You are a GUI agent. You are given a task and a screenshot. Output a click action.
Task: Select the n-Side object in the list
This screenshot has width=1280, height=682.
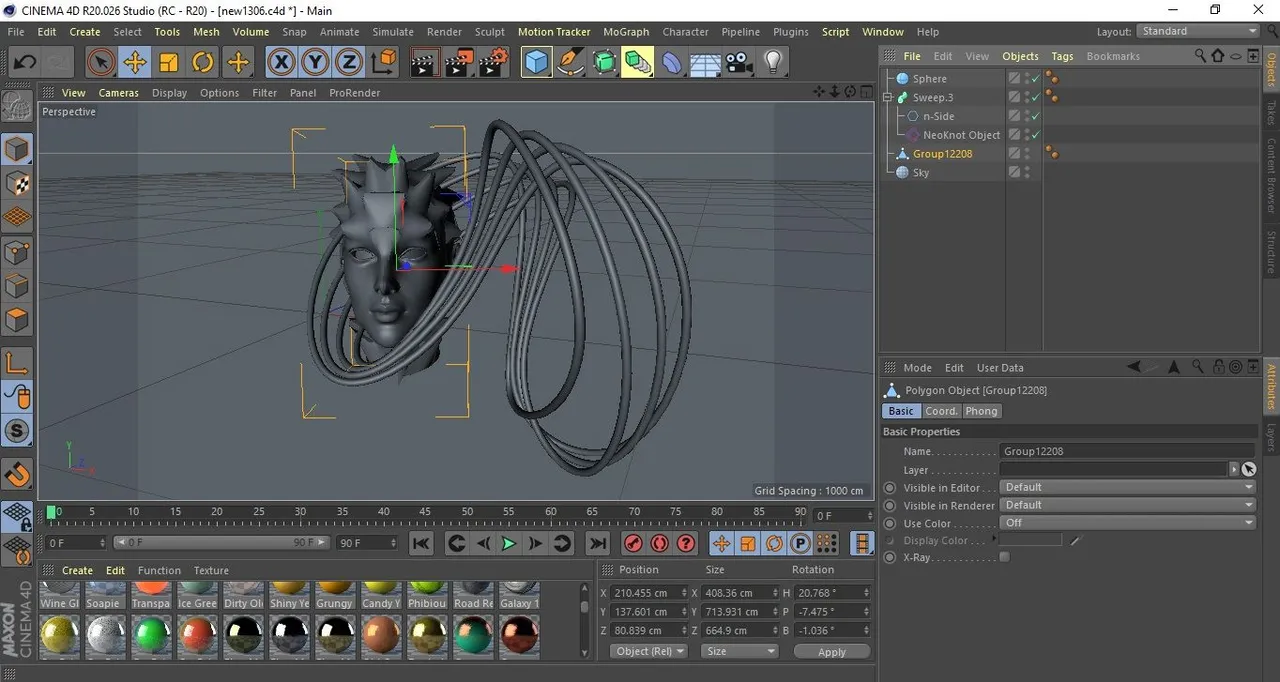tap(938, 116)
